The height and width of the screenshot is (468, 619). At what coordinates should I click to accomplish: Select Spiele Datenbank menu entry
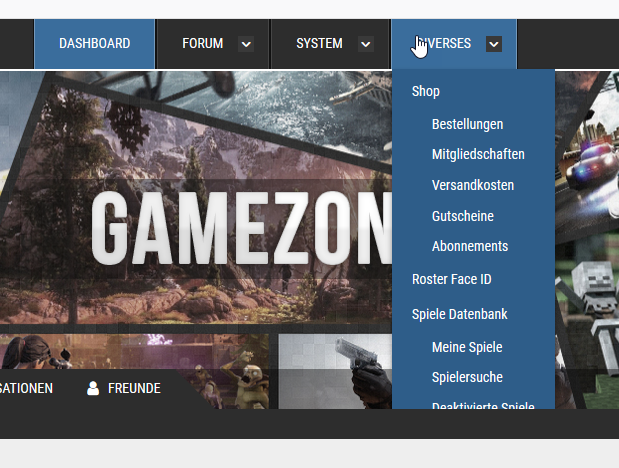point(459,314)
